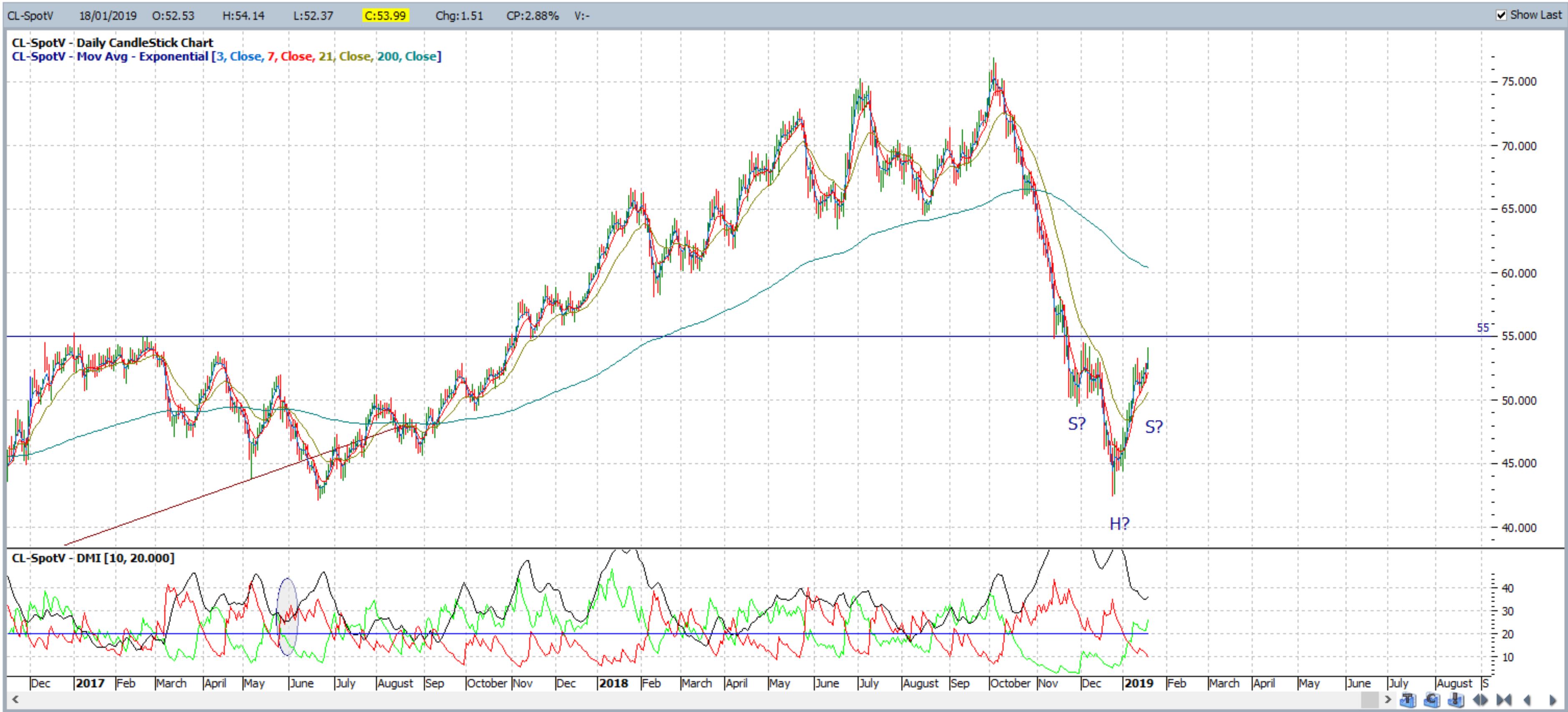Click the 55.000 price axis label

coord(1519,336)
